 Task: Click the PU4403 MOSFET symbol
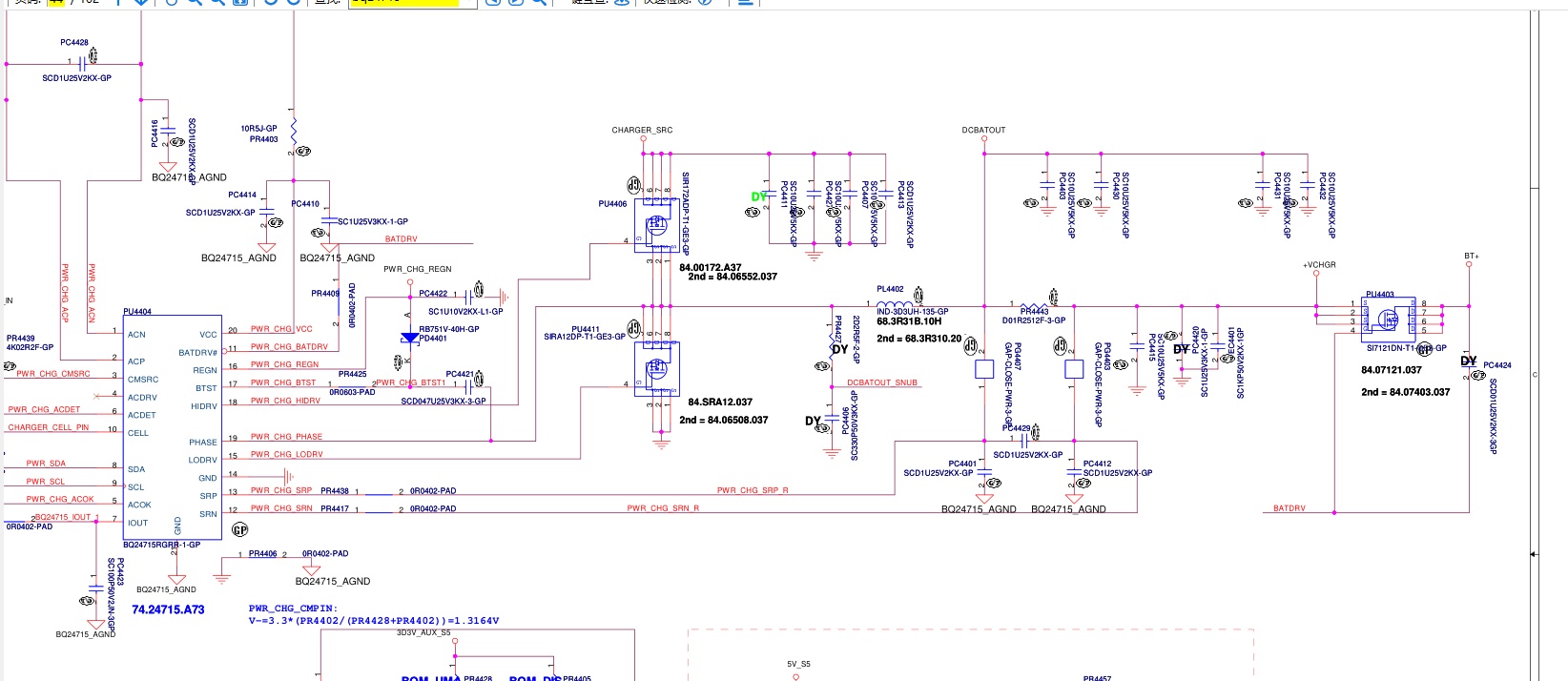(x=1388, y=320)
